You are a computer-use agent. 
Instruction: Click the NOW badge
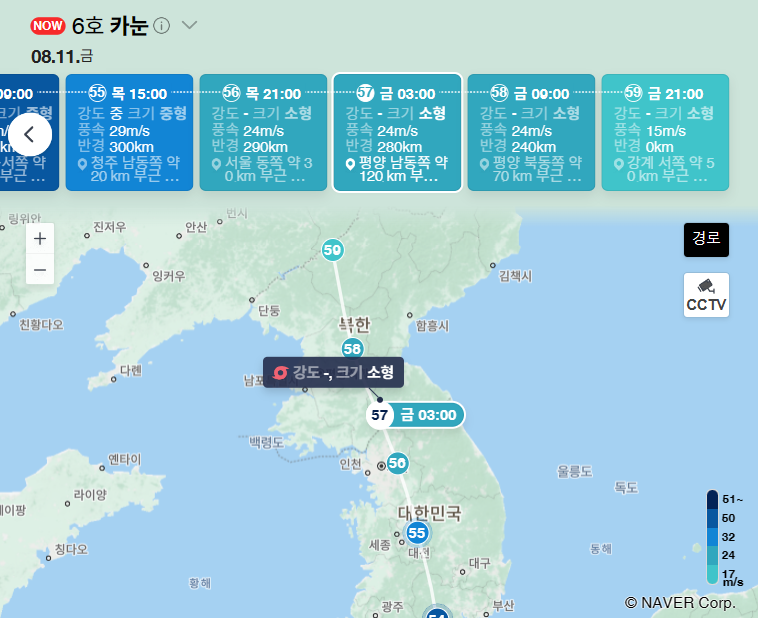coord(48,25)
